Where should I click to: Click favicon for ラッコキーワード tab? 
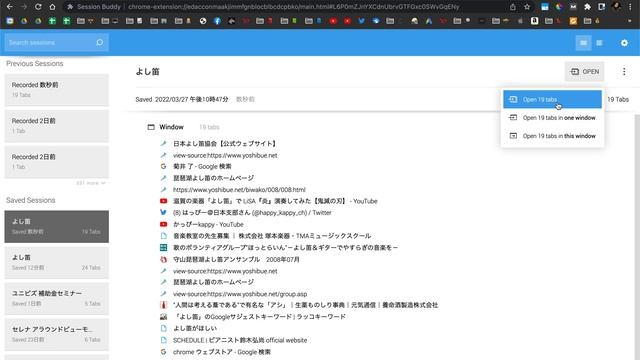[x=163, y=317]
